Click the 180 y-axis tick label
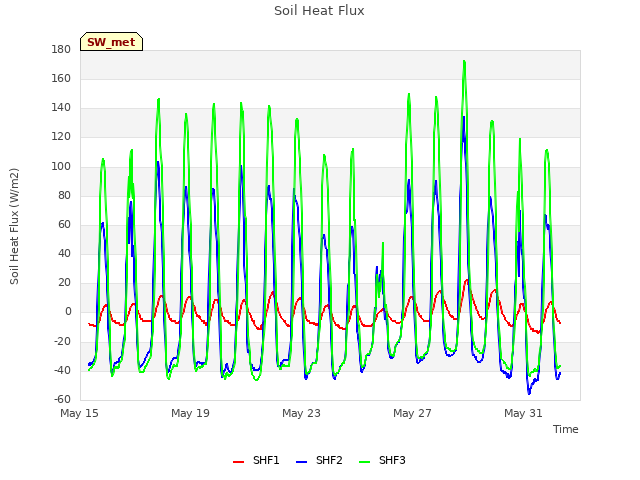 pyautogui.click(x=61, y=49)
